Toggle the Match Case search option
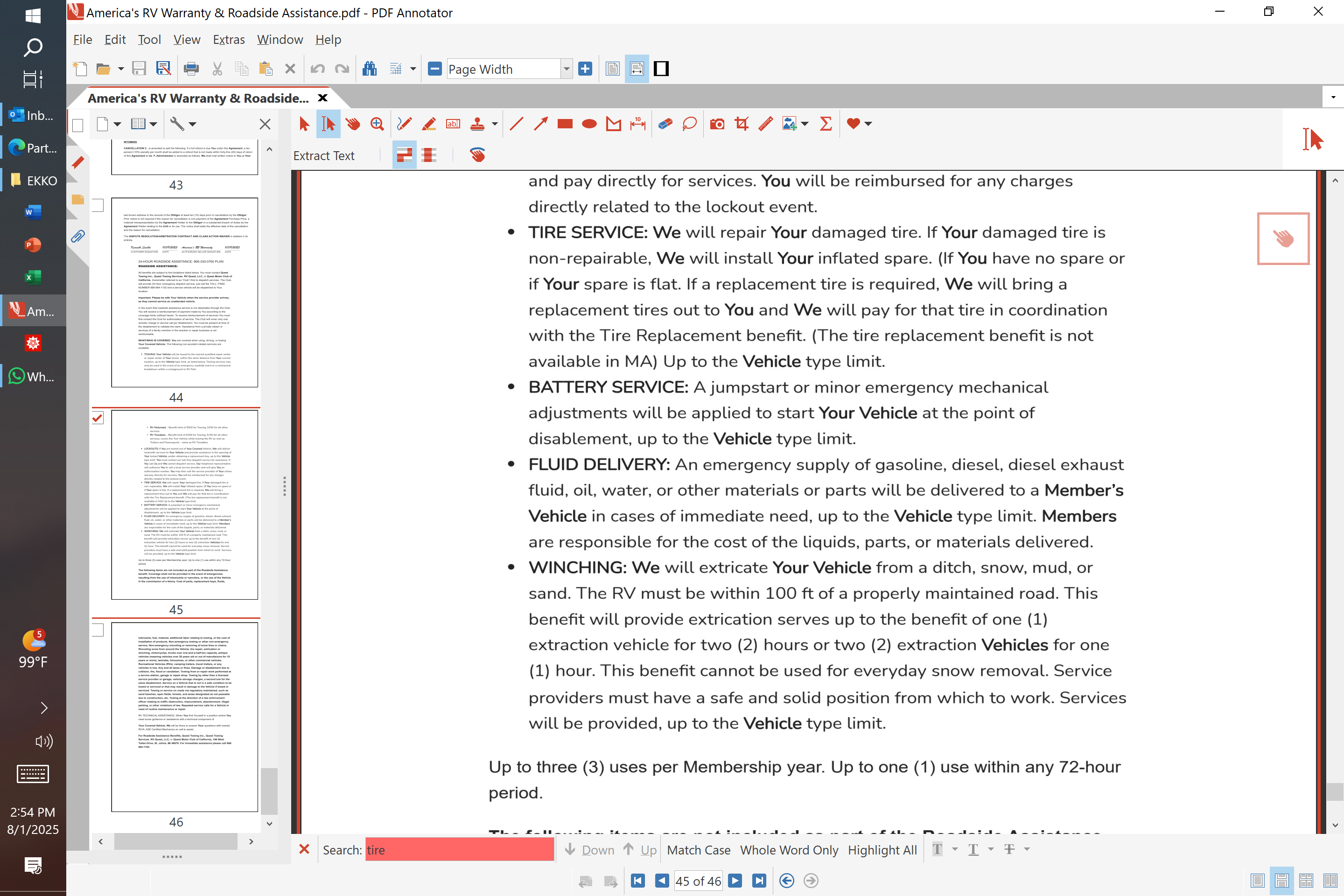This screenshot has height=896, width=1344. 698,850
